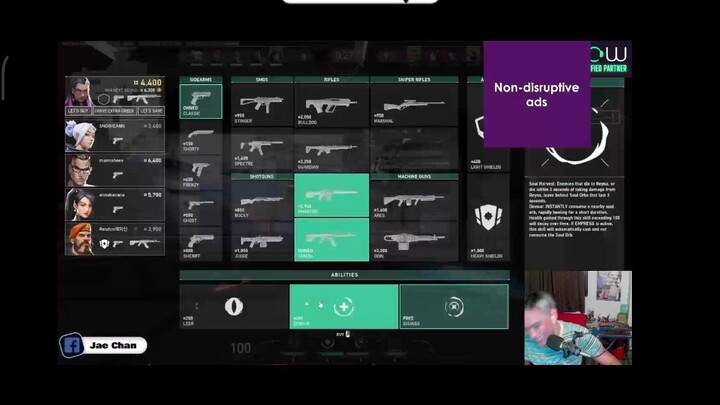Click the I Have Extra Creds button

pos(115,111)
